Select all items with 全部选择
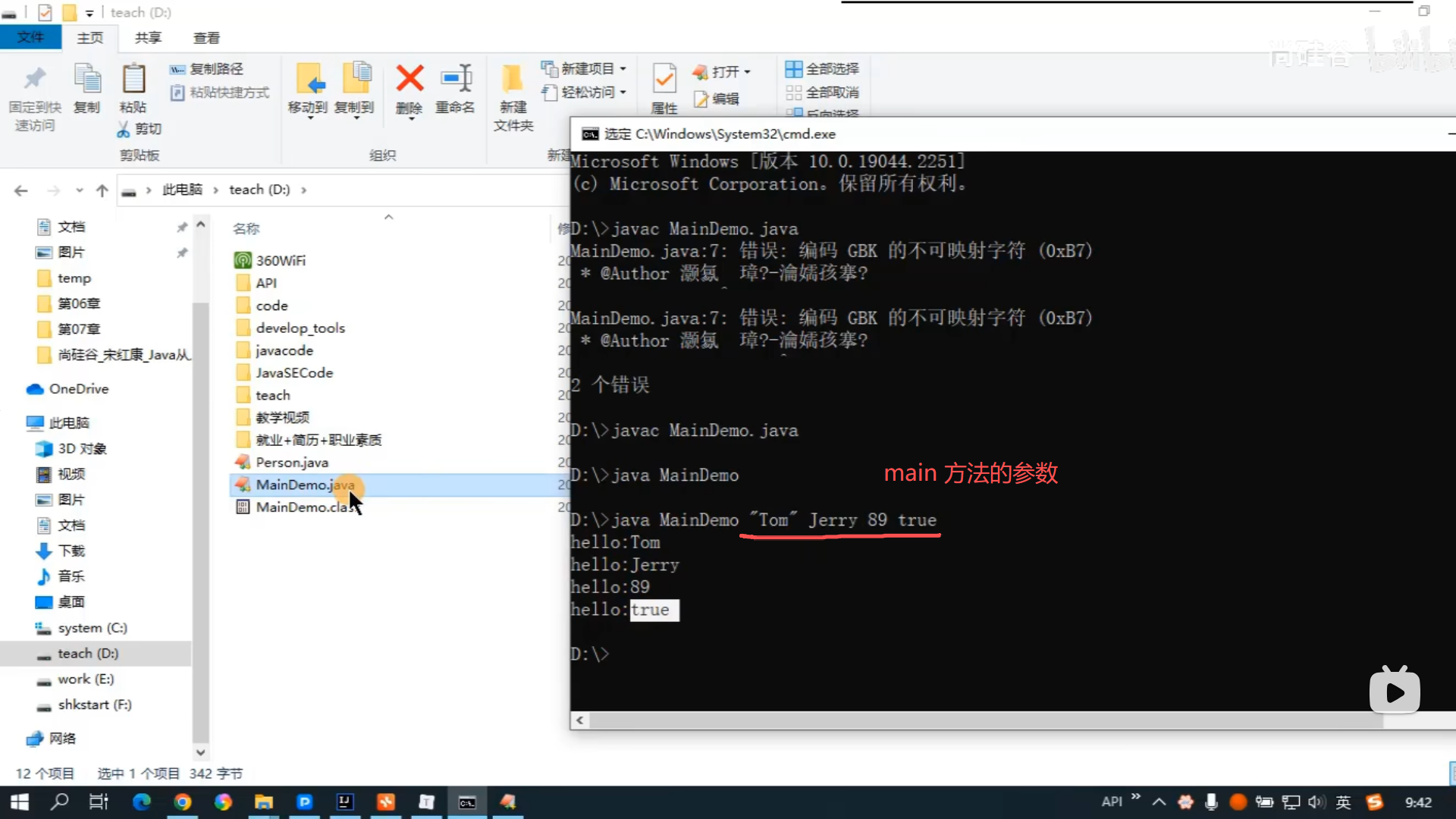 point(823,69)
